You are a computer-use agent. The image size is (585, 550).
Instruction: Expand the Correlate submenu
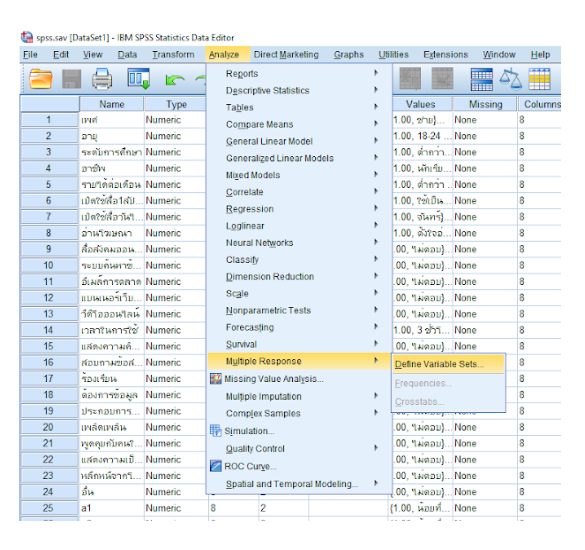[299, 192]
